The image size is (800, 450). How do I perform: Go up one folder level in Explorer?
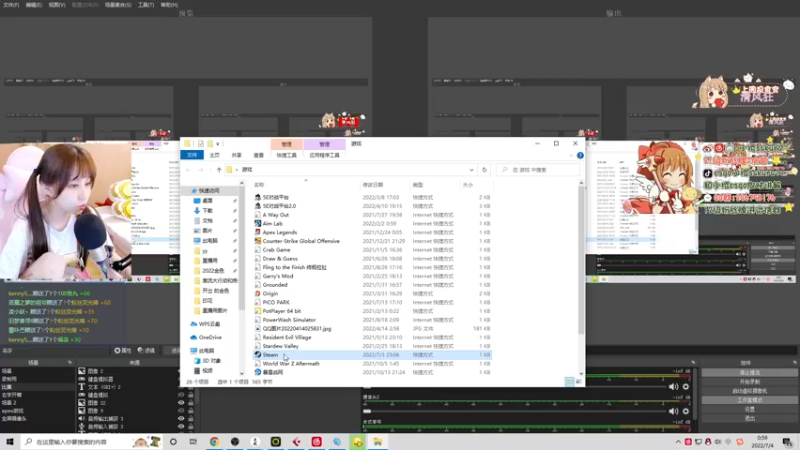(219, 170)
